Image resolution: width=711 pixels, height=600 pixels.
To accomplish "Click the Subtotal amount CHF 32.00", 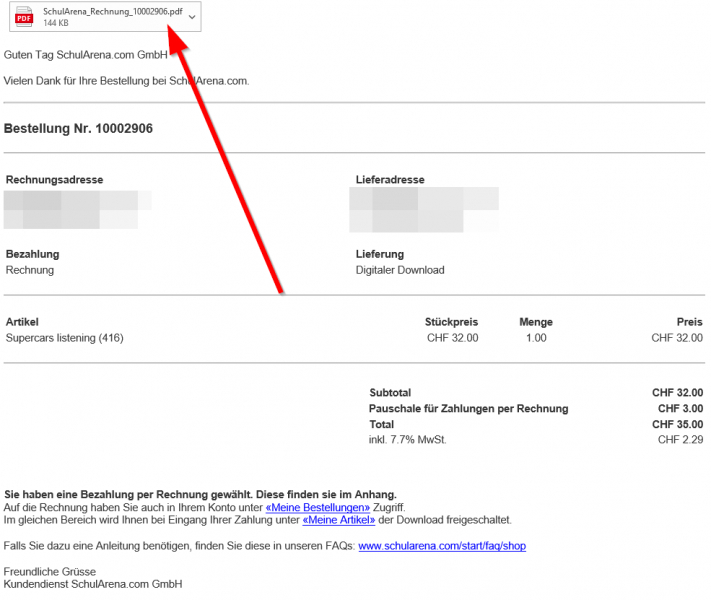I will (677, 393).
